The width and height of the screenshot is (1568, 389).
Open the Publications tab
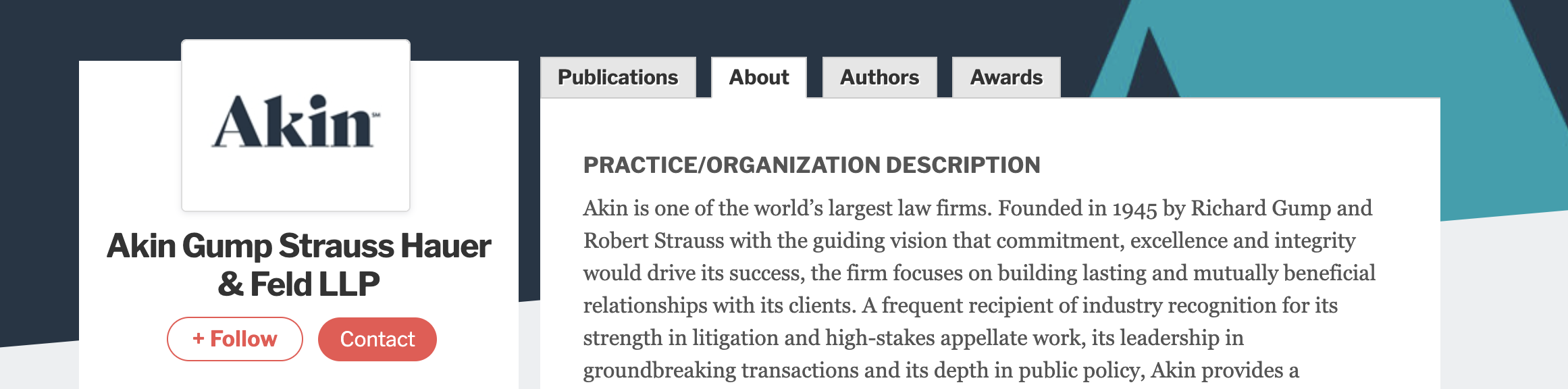click(618, 78)
